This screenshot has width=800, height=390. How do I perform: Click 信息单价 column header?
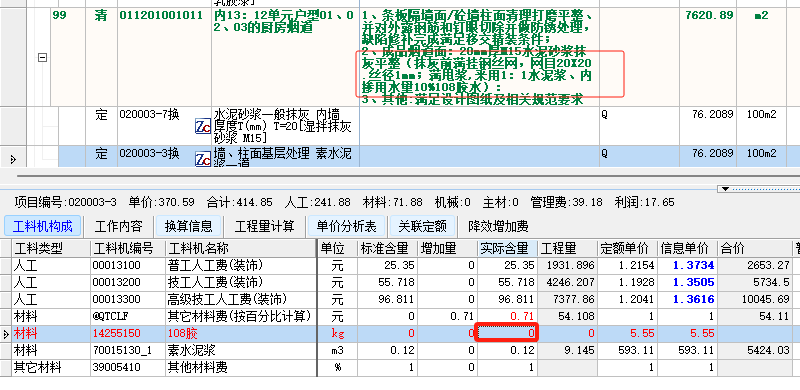pos(687,249)
